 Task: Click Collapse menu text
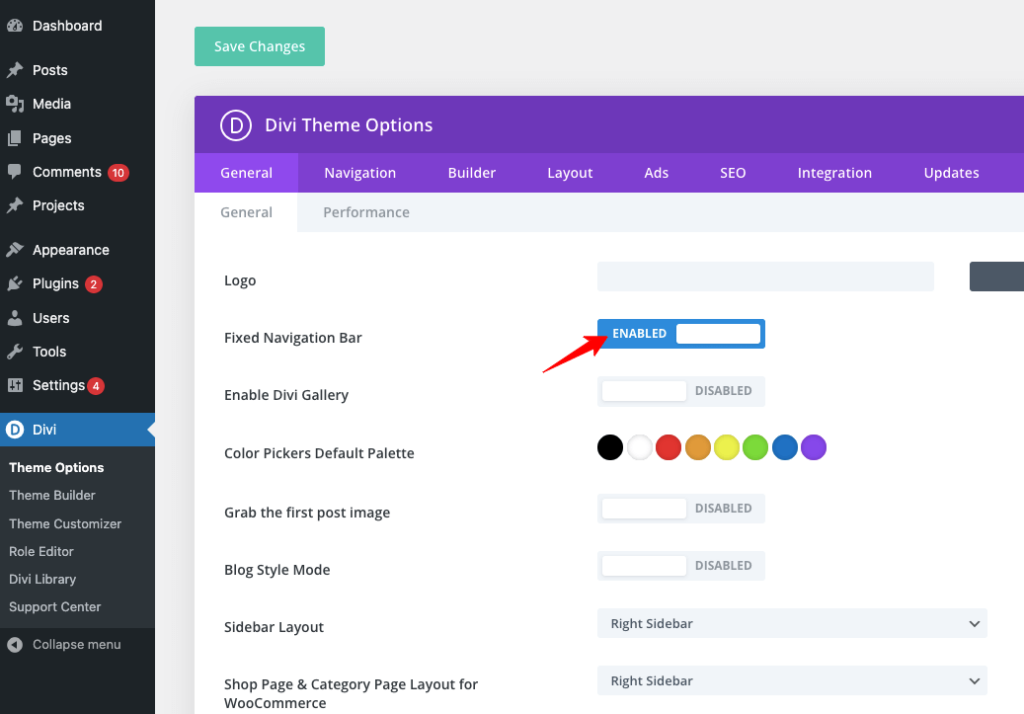(x=76, y=645)
